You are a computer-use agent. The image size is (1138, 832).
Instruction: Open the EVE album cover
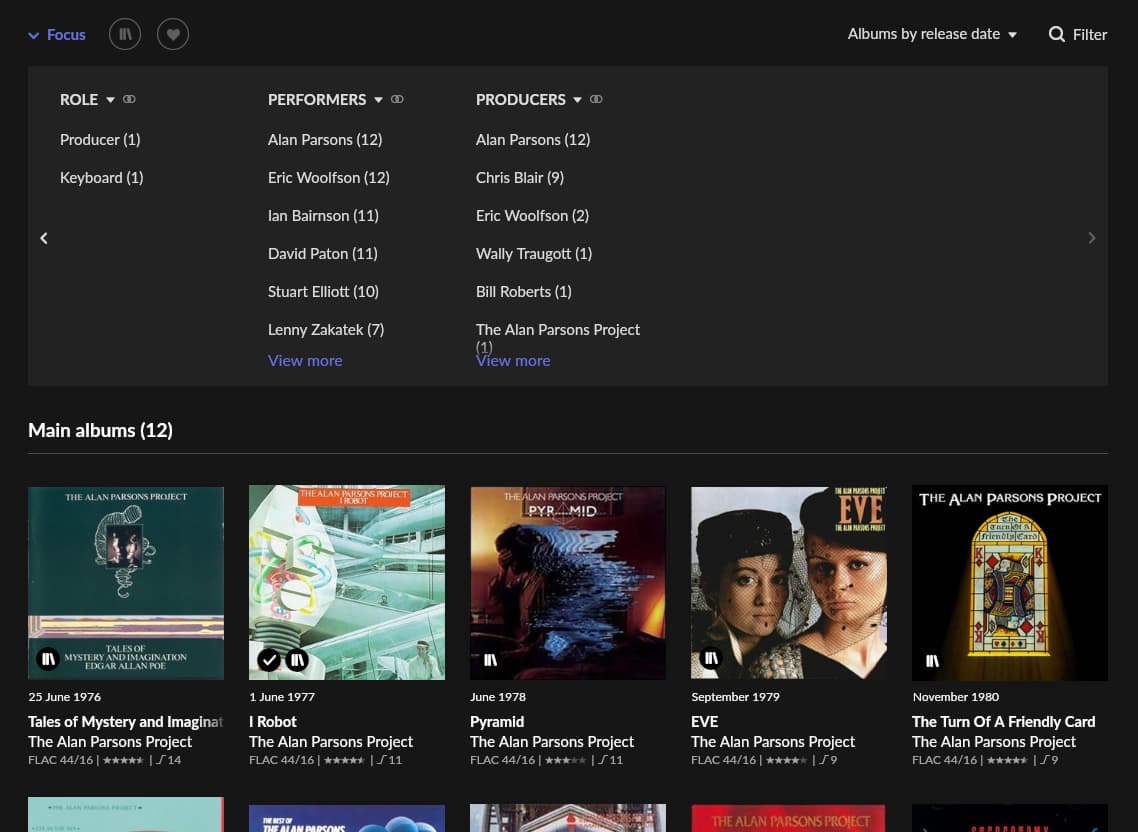coord(789,583)
